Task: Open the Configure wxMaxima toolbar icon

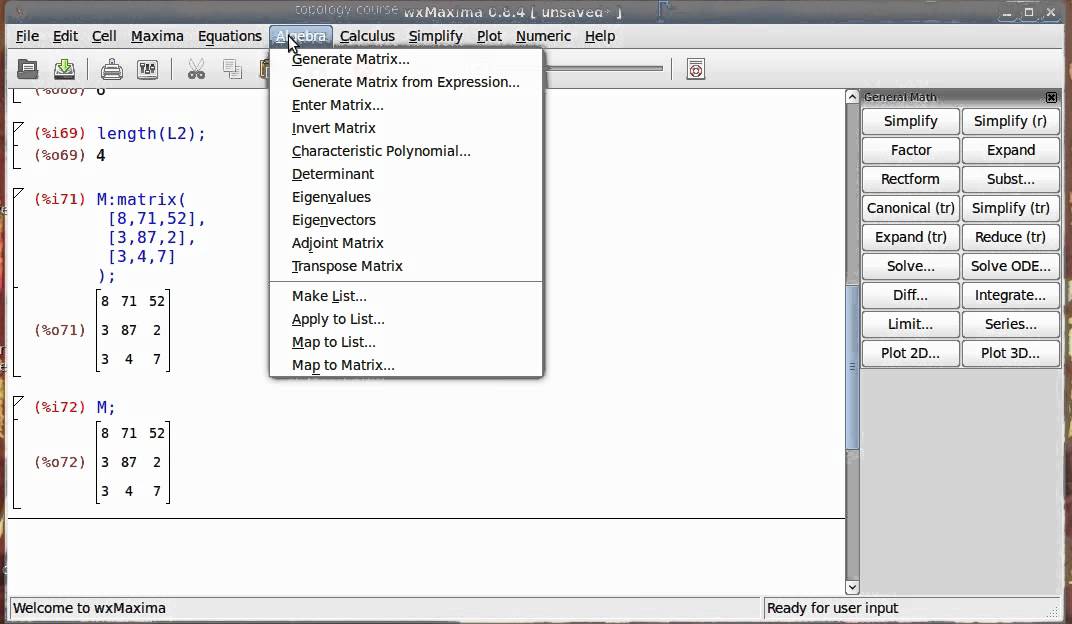Action: pyautogui.click(x=148, y=69)
